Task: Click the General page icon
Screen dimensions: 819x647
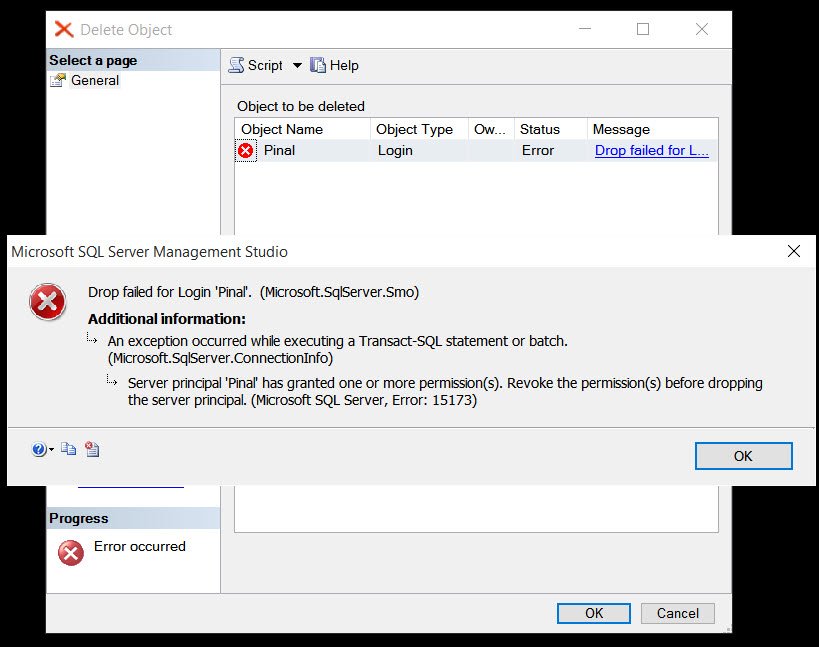Action: [57, 80]
